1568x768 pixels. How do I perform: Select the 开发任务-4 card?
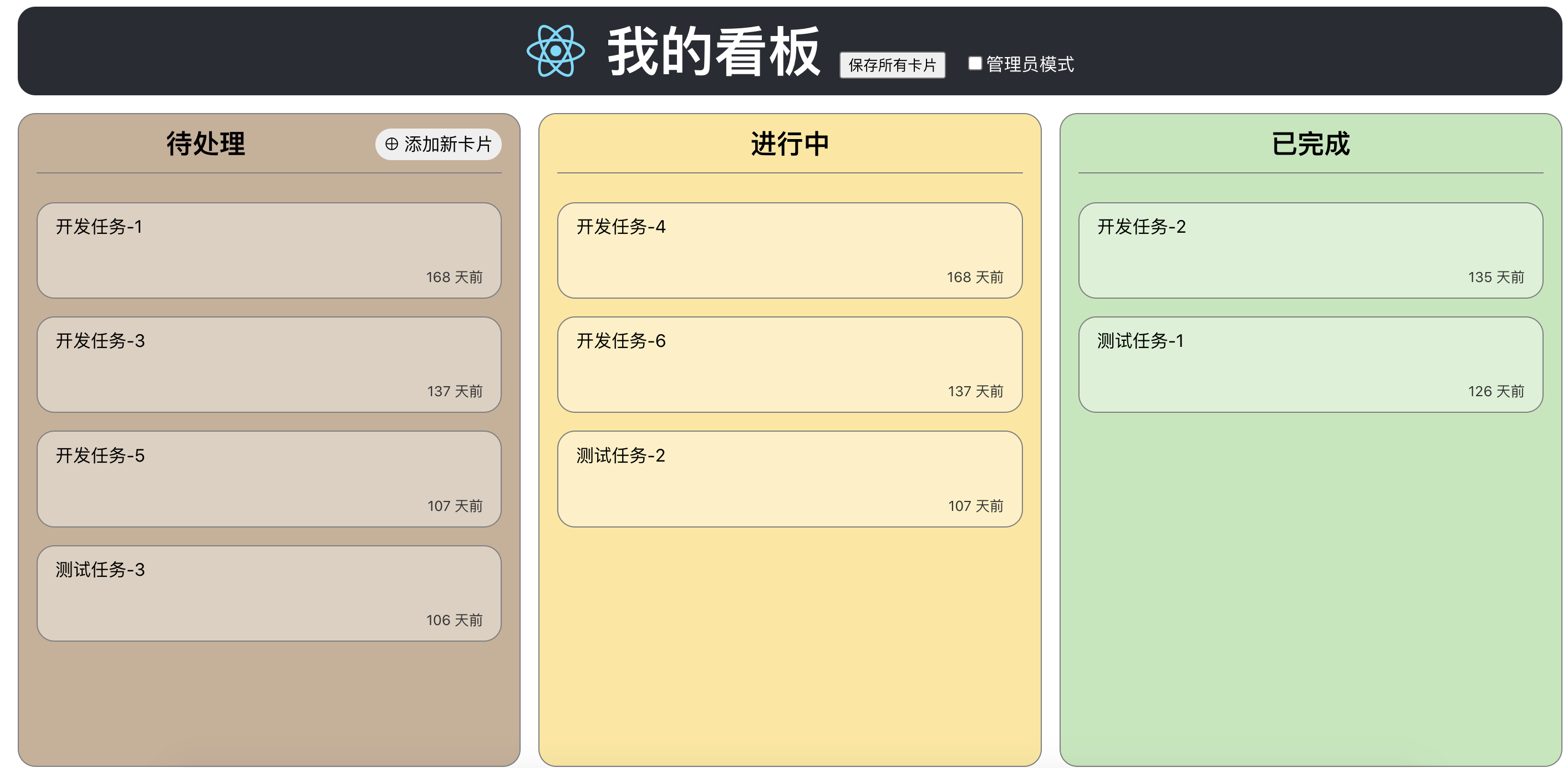(790, 250)
